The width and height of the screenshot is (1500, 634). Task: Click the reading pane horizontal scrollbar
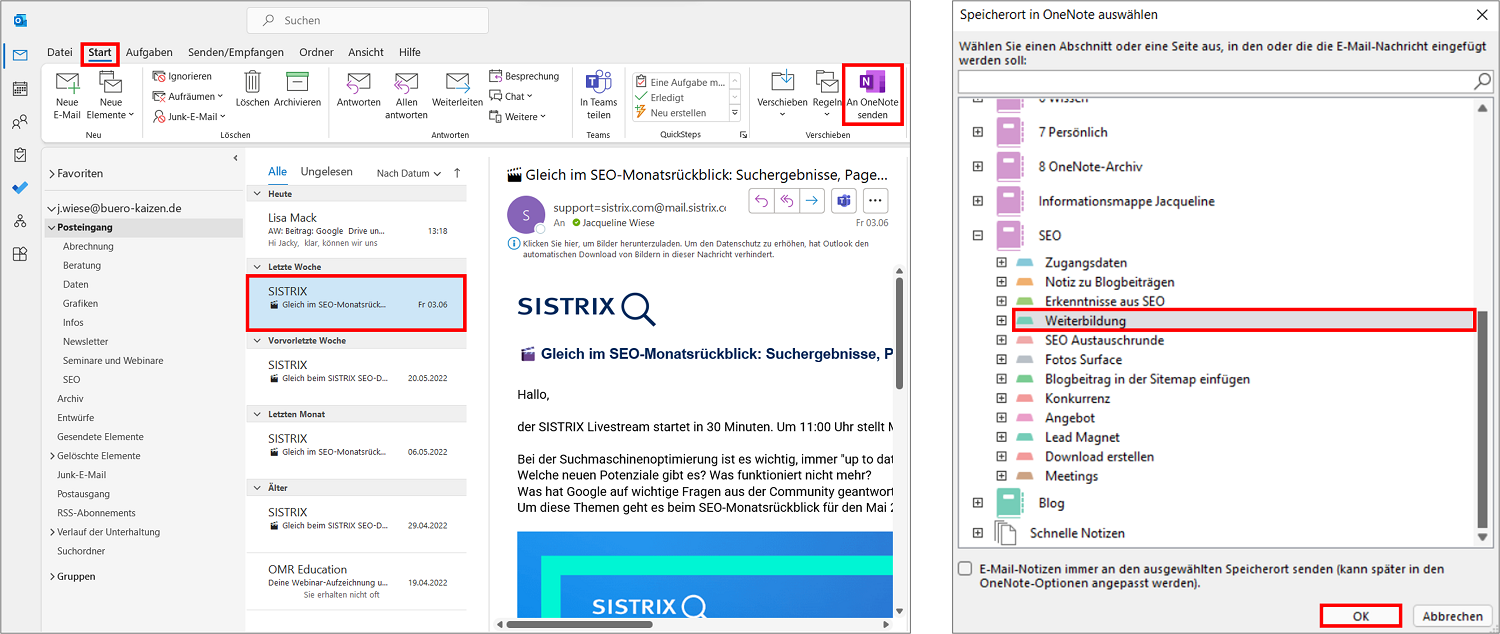click(580, 624)
